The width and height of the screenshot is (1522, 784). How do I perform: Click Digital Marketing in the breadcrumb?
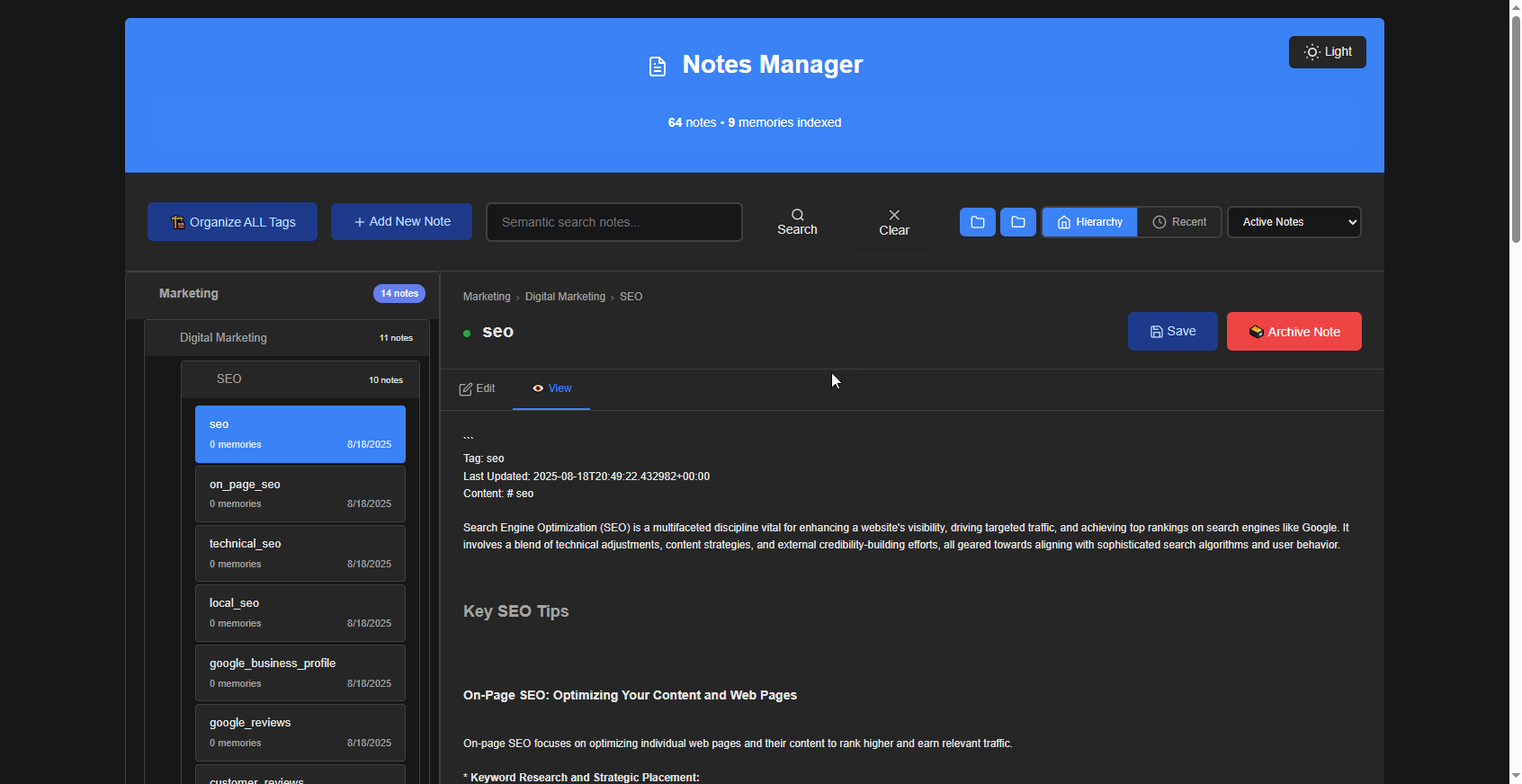tap(565, 297)
